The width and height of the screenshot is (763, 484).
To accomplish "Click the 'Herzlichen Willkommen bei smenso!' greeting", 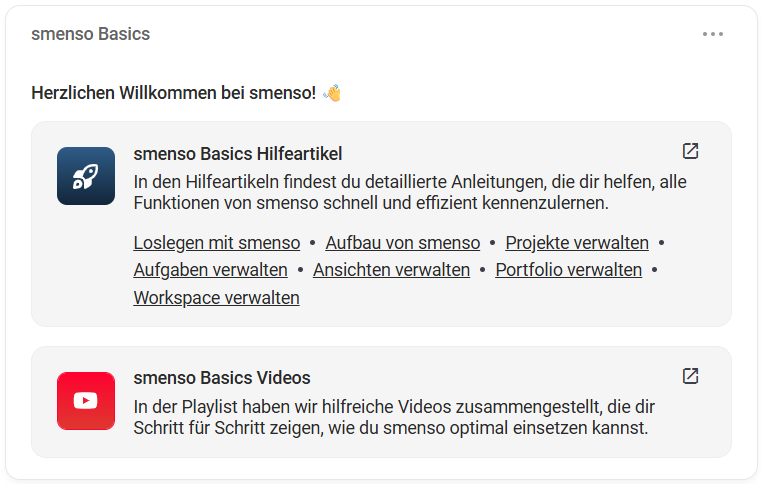I will (x=173, y=94).
